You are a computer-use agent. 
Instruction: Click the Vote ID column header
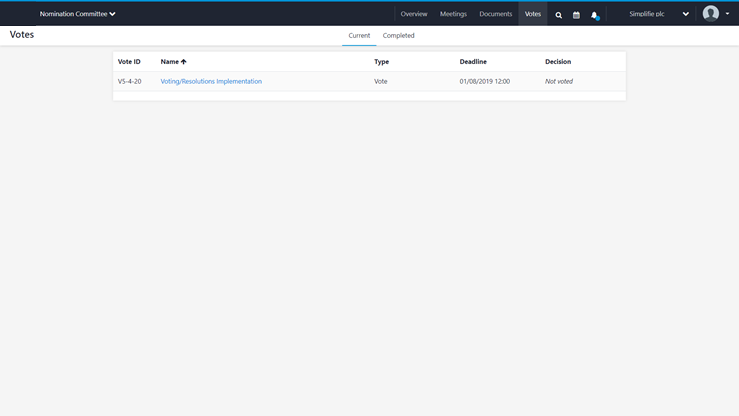[129, 62]
